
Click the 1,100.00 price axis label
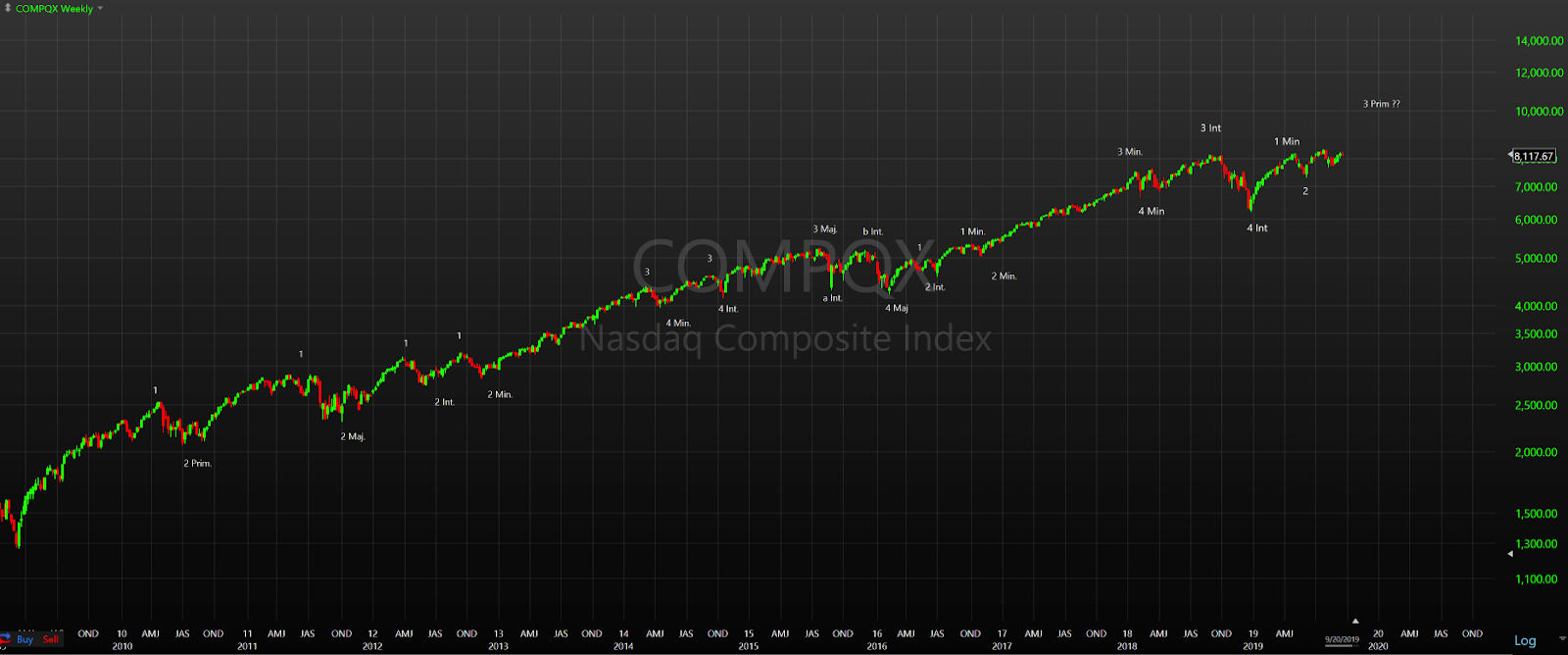click(x=1536, y=579)
